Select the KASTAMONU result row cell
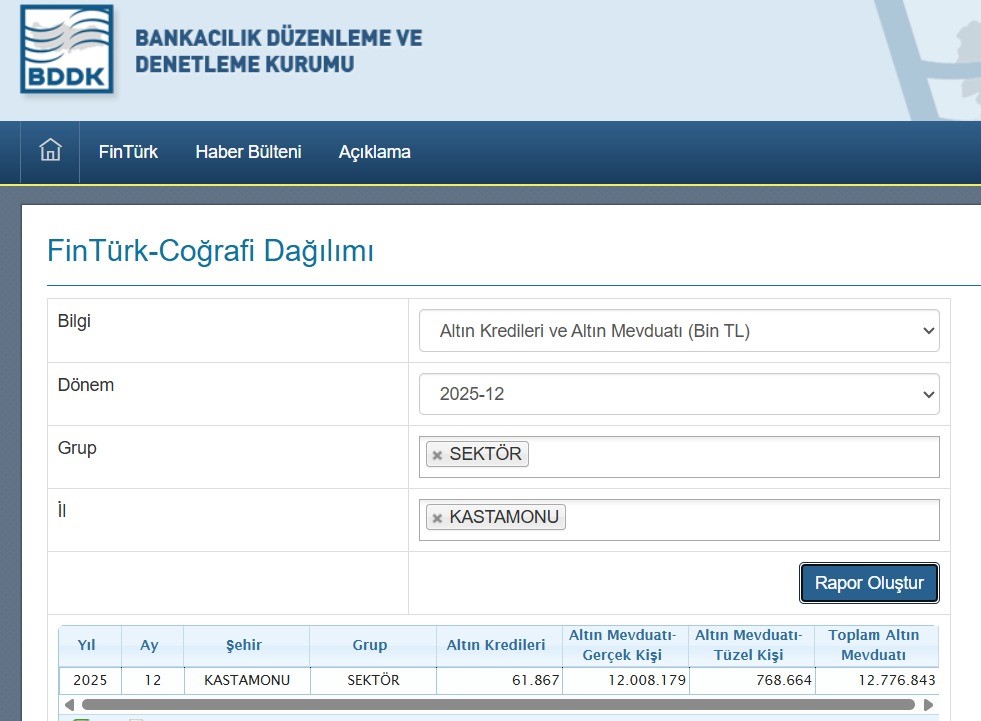The width and height of the screenshot is (981, 721). [246, 680]
